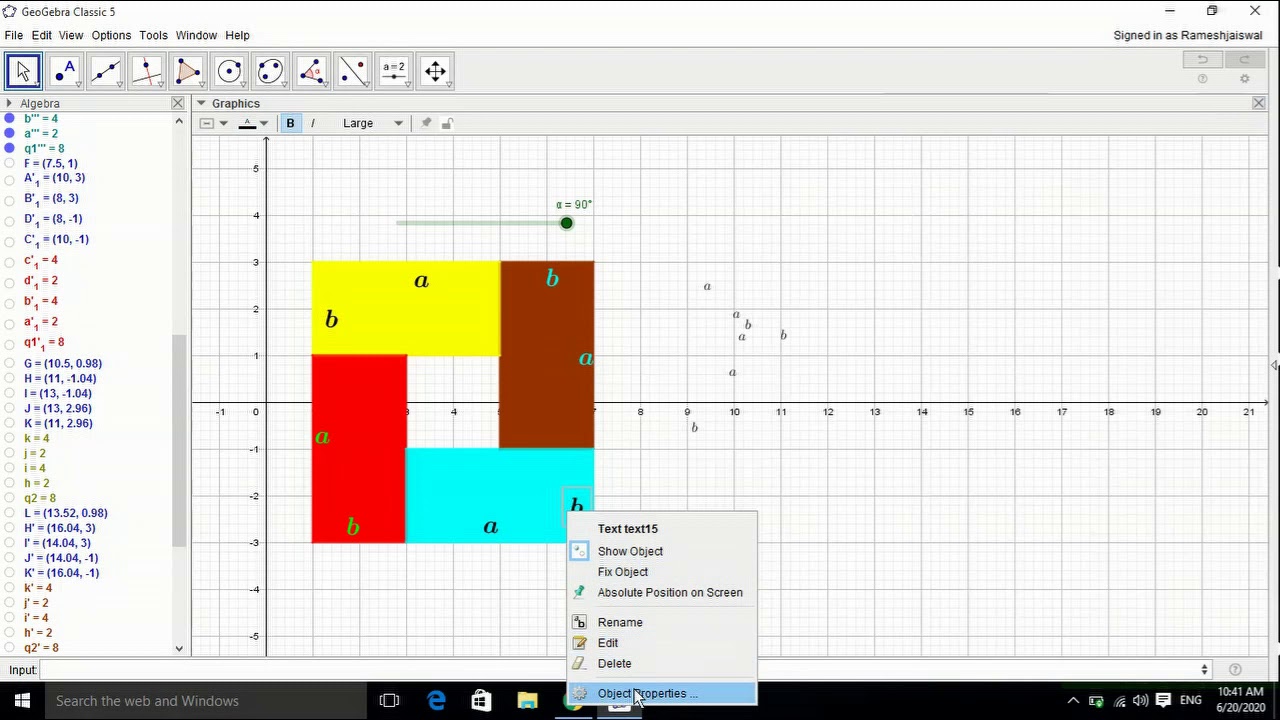The width and height of the screenshot is (1280, 720).
Task: Open the input help icon
Action: pos(1235,670)
